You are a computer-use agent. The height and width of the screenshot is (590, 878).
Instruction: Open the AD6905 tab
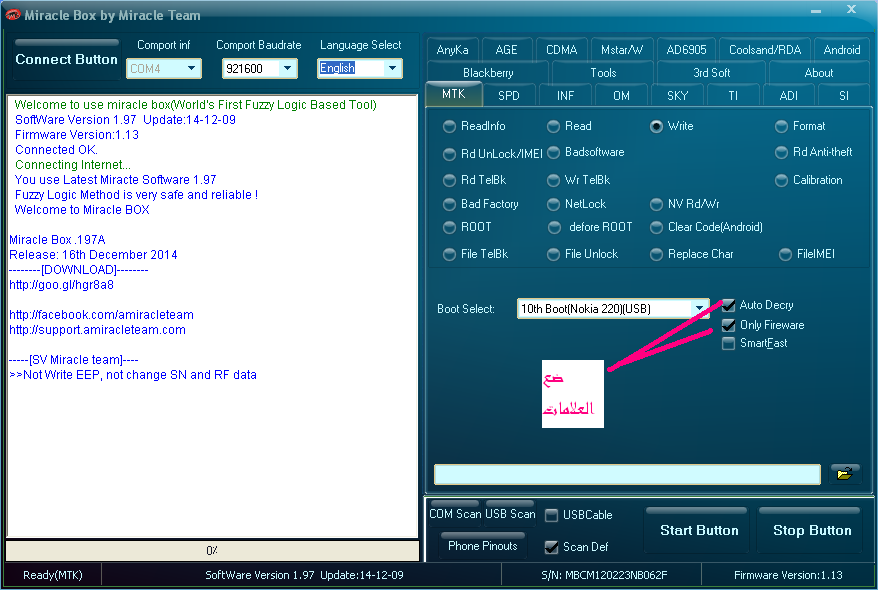(x=686, y=50)
